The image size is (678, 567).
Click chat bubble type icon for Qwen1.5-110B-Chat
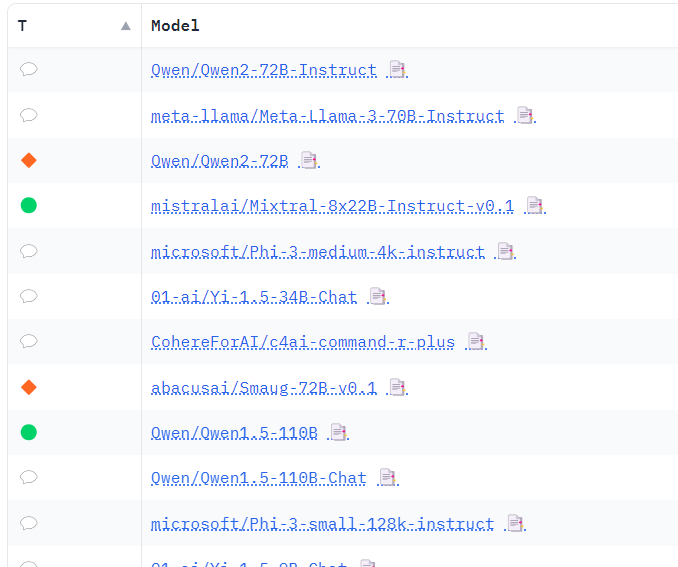click(29, 477)
